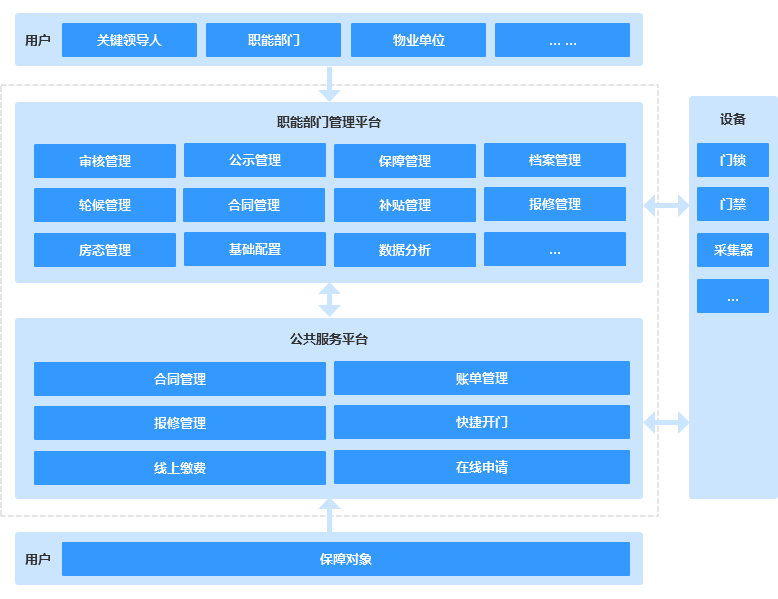The height and width of the screenshot is (599, 778).
Task: Open the 在线申请 service box
Action: click(482, 467)
